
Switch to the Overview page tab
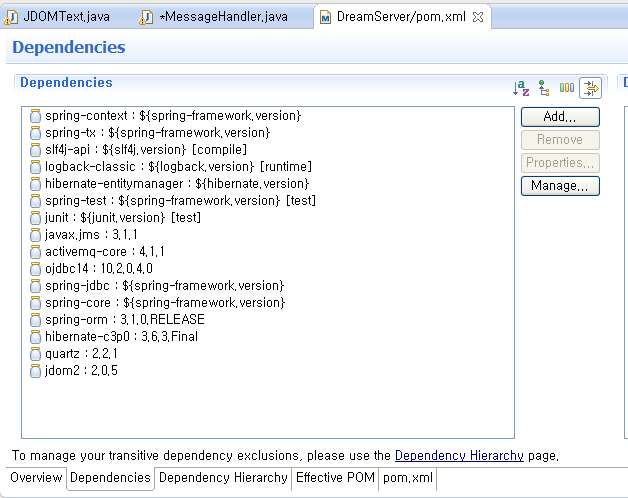[36, 478]
